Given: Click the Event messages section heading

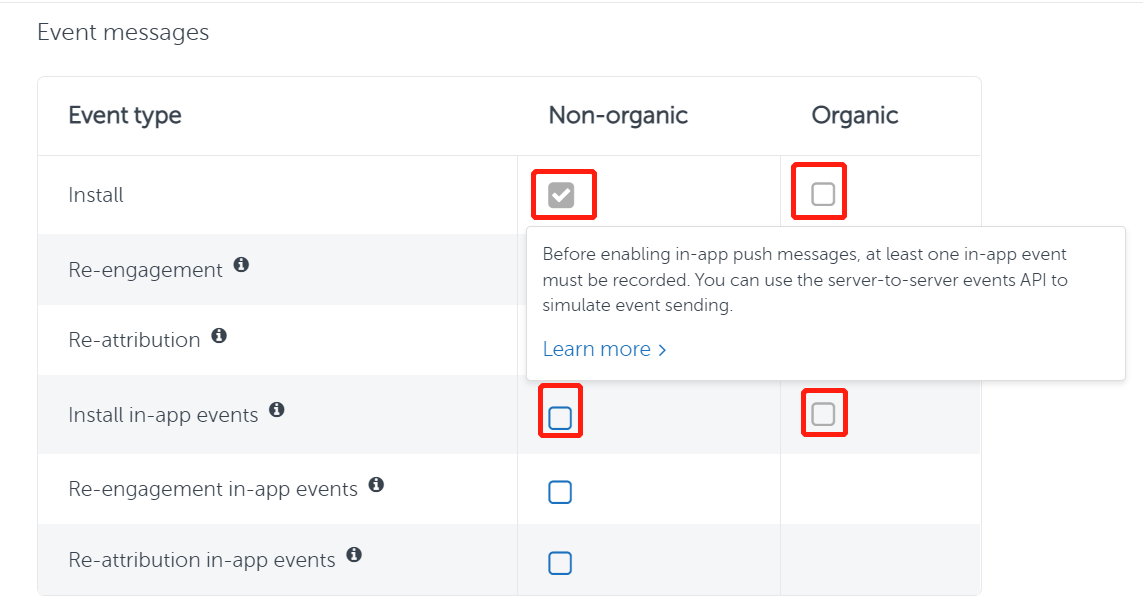Looking at the screenshot, I should (123, 32).
